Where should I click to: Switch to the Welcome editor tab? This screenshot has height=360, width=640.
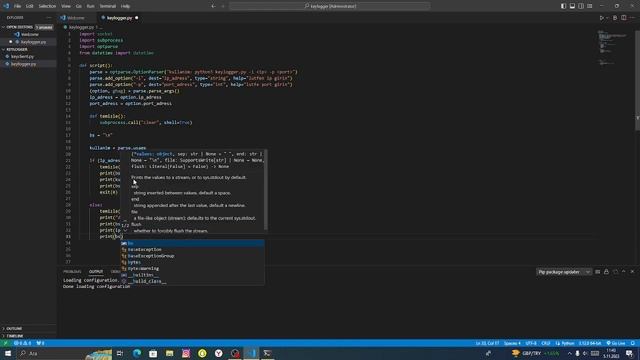click(x=76, y=18)
